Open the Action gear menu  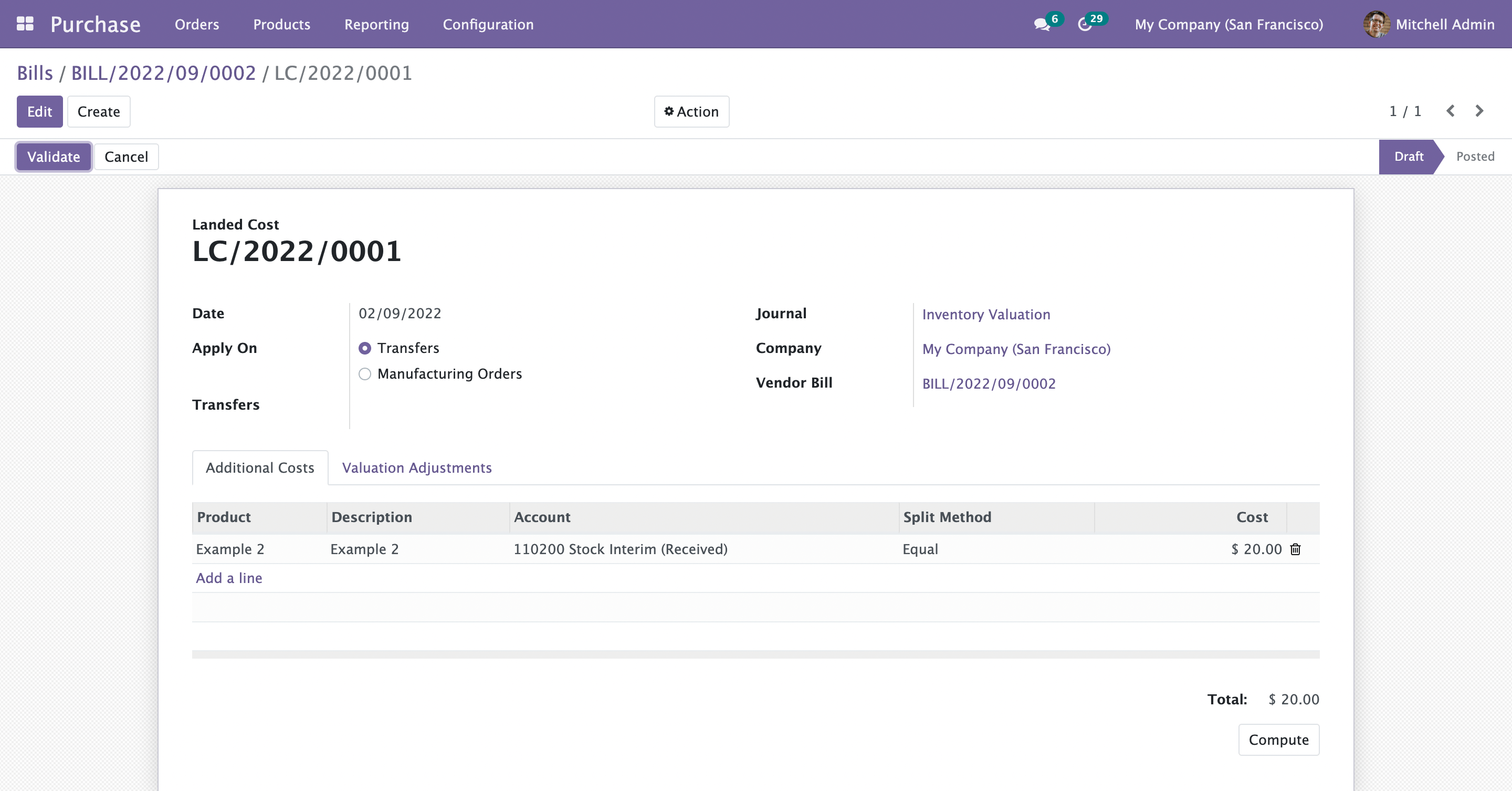click(691, 111)
